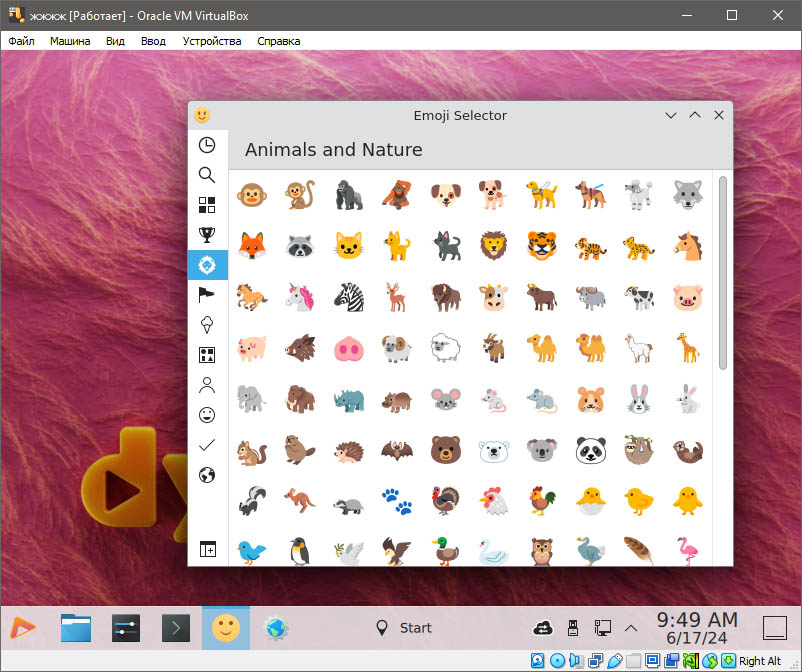Image resolution: width=802 pixels, height=672 pixels.
Task: Pick the mallard duck emoji
Action: (x=445, y=551)
